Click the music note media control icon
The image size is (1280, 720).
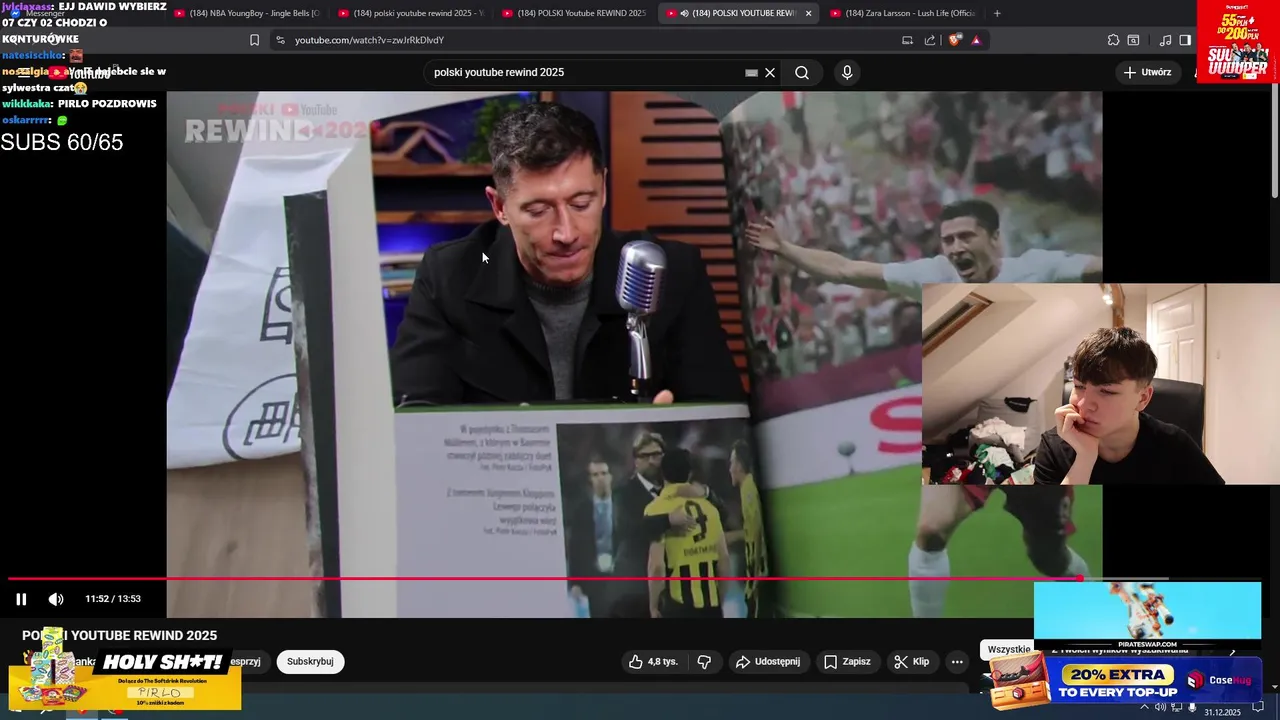point(1165,40)
